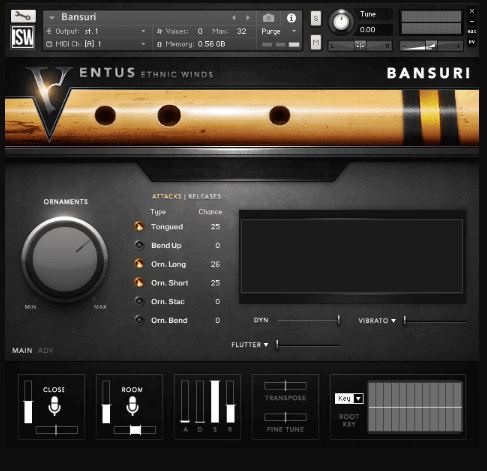
Task: Open the Flutter dropdown arrow
Action: click(266, 345)
